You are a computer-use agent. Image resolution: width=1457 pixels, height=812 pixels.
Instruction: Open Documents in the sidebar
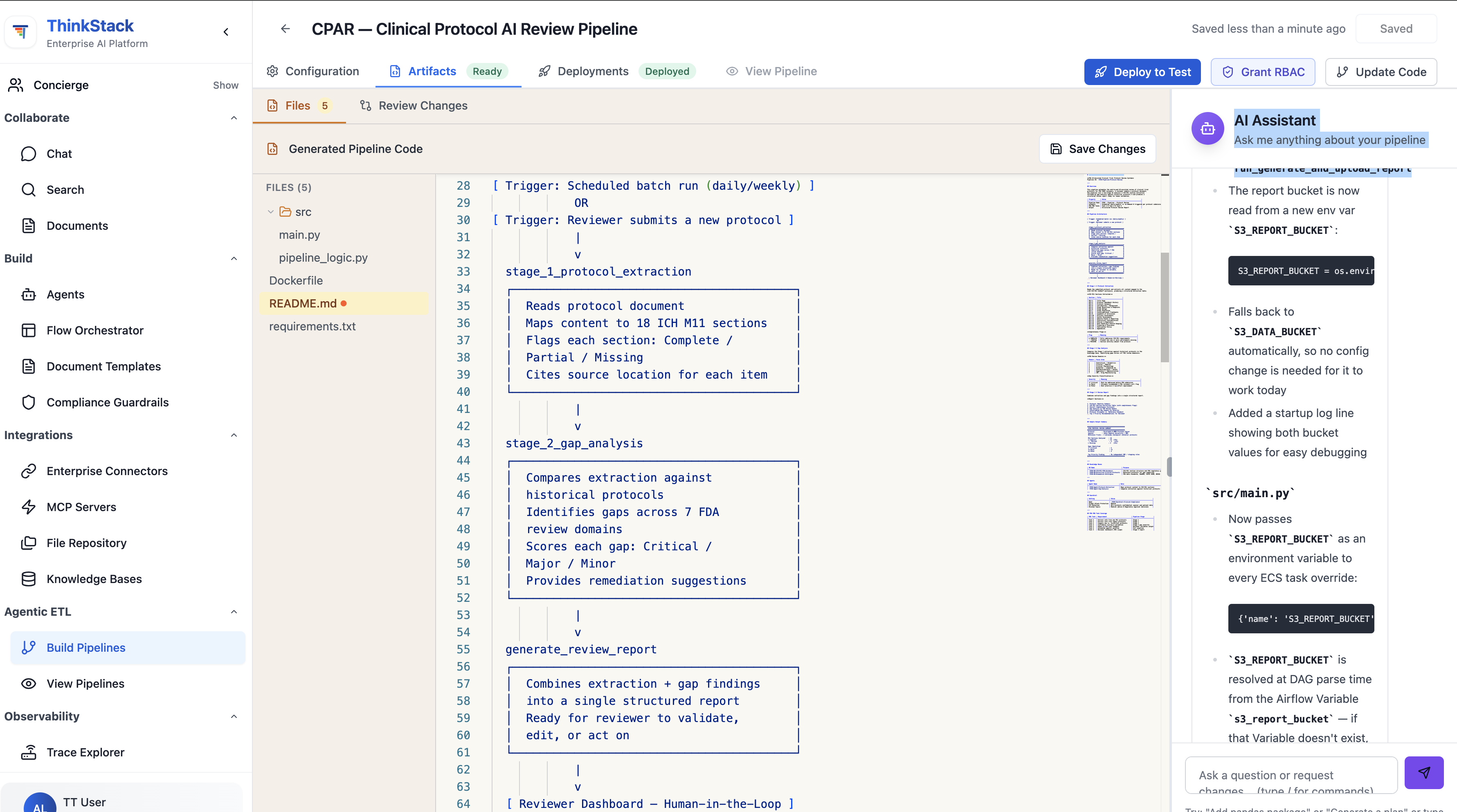pos(77,226)
